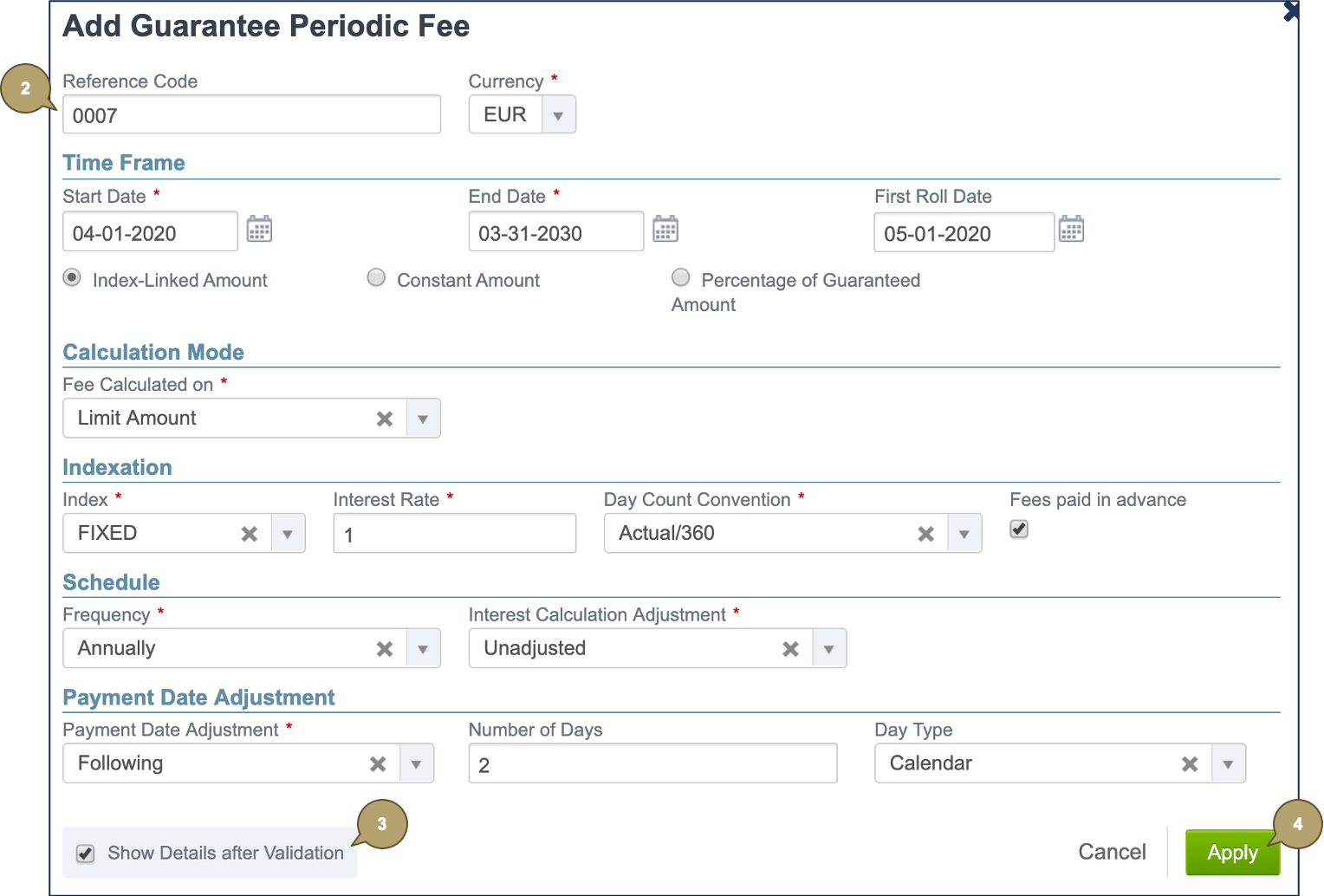Clear the Limit Amount selection

[x=385, y=419]
